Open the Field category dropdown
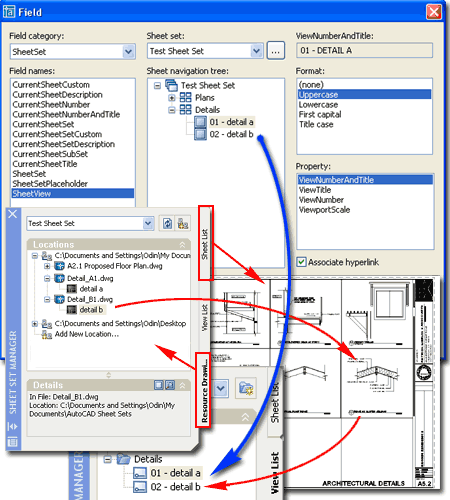Viewport: 450px width, 500px height. click(x=128, y=52)
